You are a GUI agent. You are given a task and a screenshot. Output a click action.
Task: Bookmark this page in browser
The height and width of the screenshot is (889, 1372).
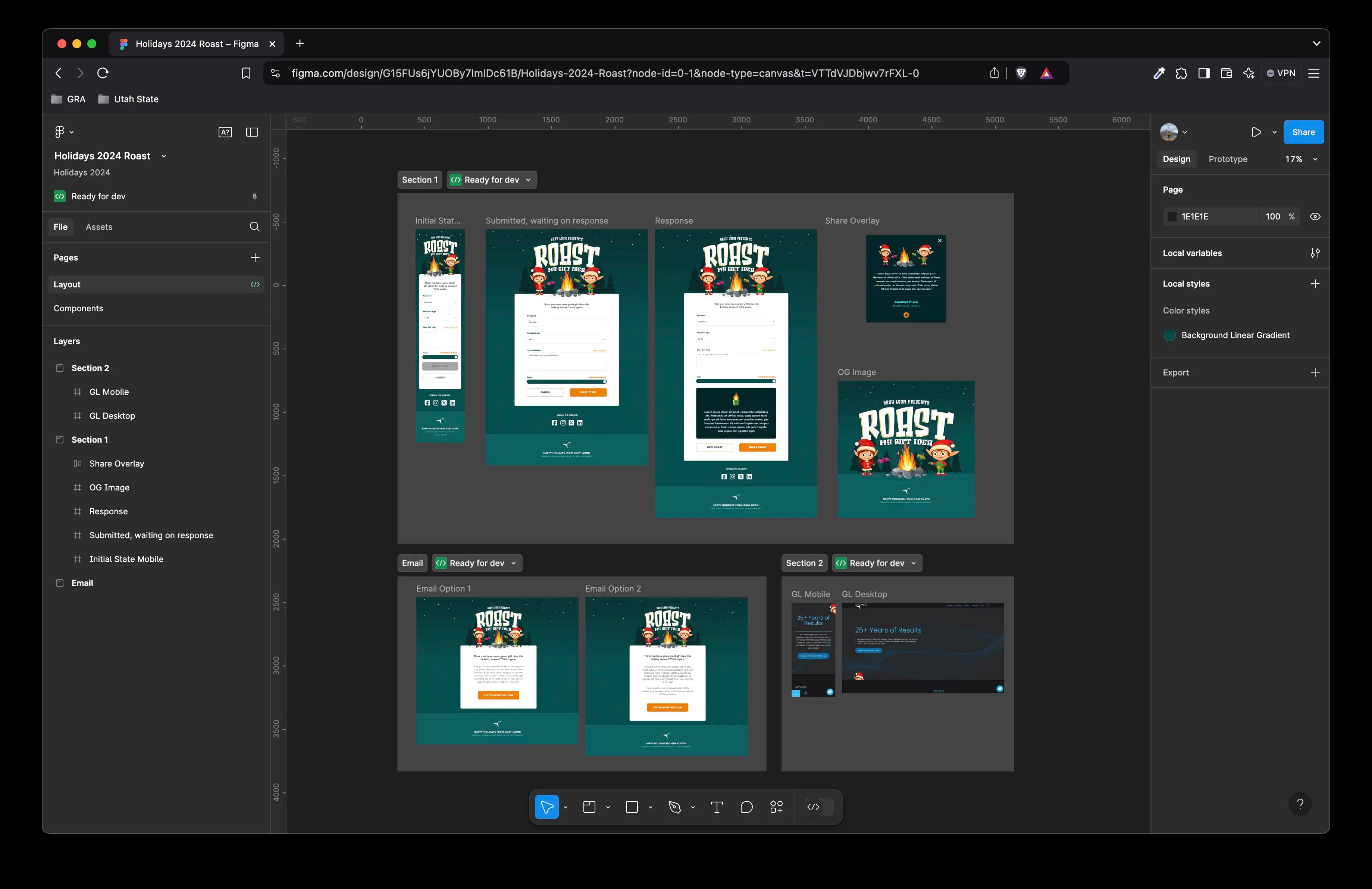click(x=246, y=73)
